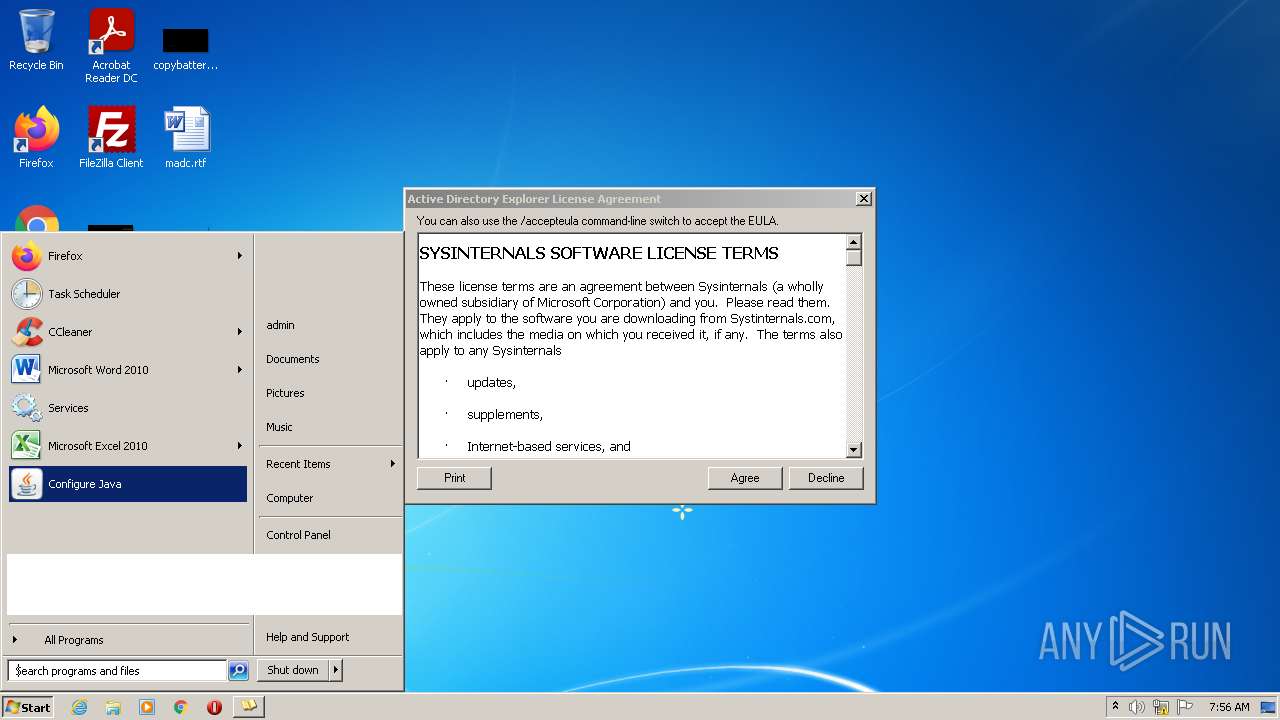
Task: Open Computer from Start menu
Action: coord(290,498)
